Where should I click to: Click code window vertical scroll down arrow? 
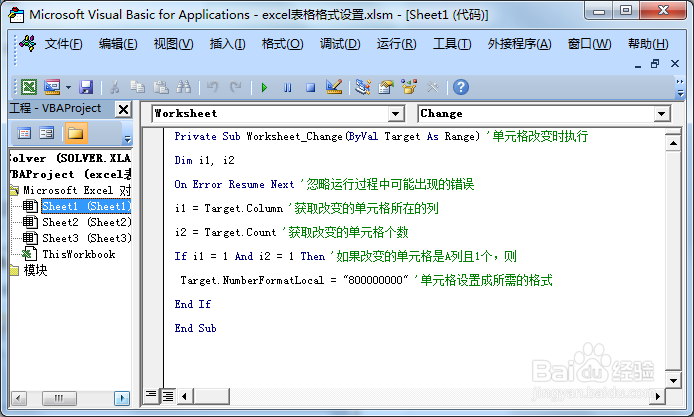click(673, 380)
